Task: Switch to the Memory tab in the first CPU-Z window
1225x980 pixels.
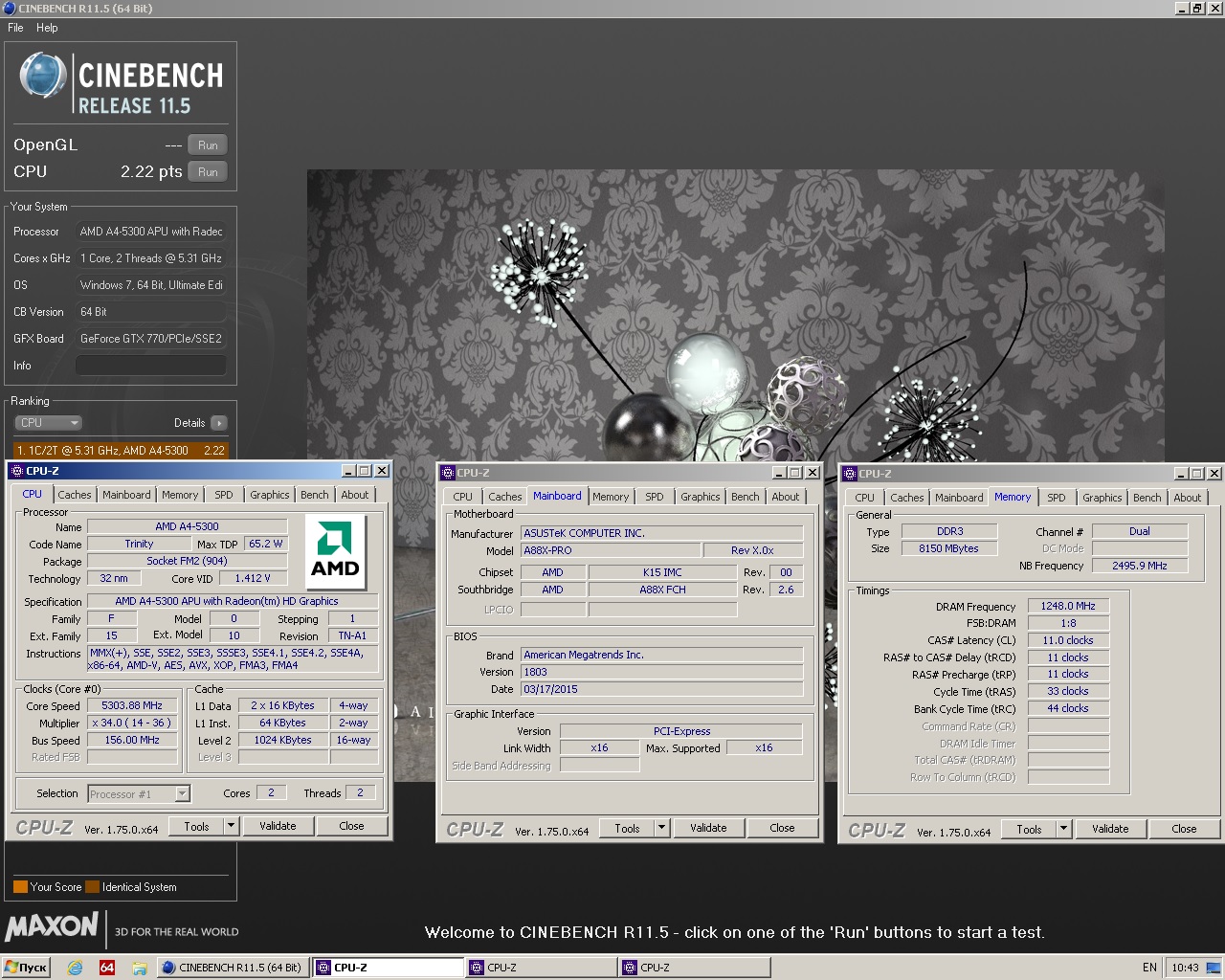Action: (x=179, y=495)
